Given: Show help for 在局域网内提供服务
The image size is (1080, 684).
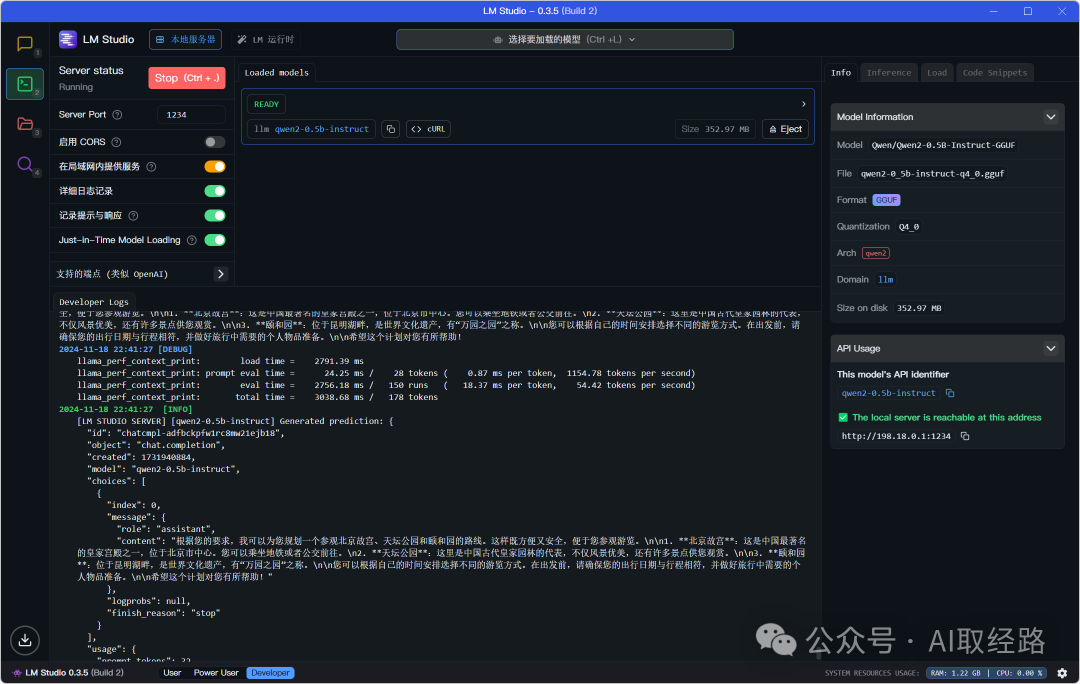Looking at the screenshot, I should [x=151, y=167].
